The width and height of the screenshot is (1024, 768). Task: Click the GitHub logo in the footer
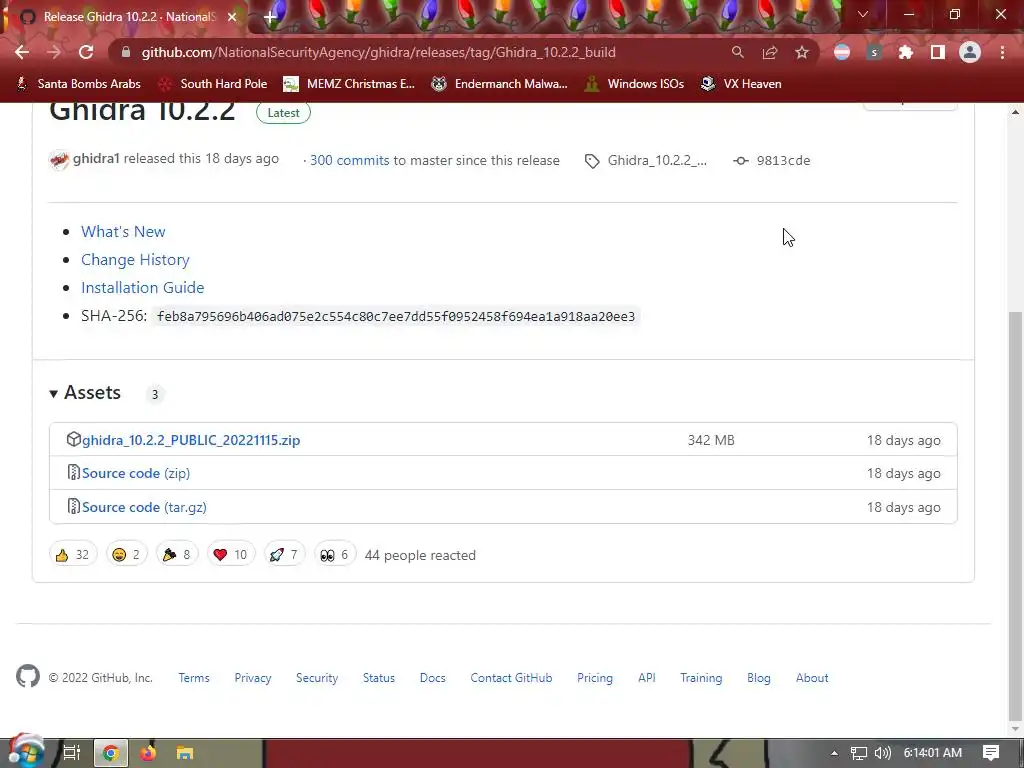point(28,677)
